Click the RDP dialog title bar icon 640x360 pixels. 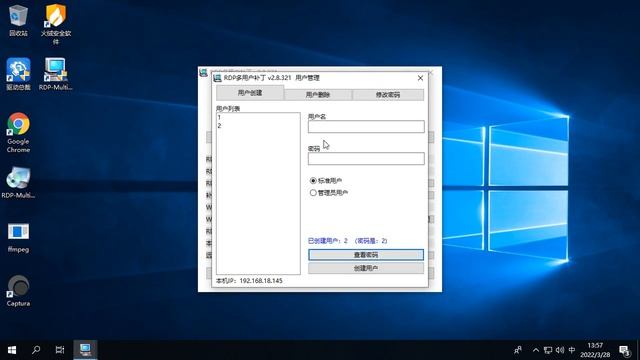(x=218, y=78)
